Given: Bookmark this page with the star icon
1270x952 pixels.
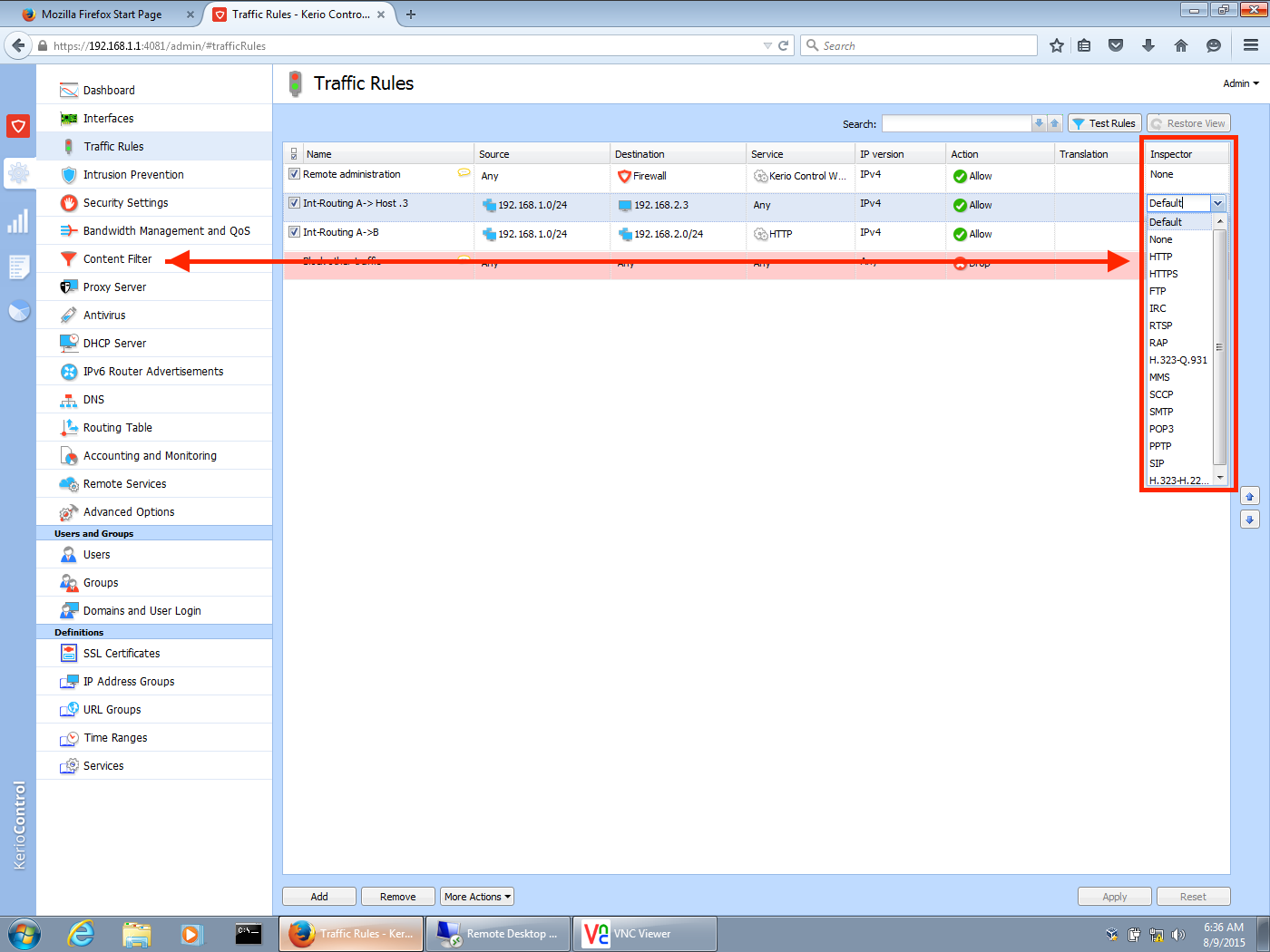Looking at the screenshot, I should (x=1057, y=45).
